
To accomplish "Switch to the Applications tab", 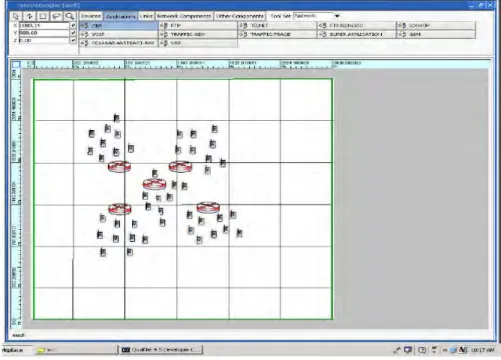I will tap(121, 16).
